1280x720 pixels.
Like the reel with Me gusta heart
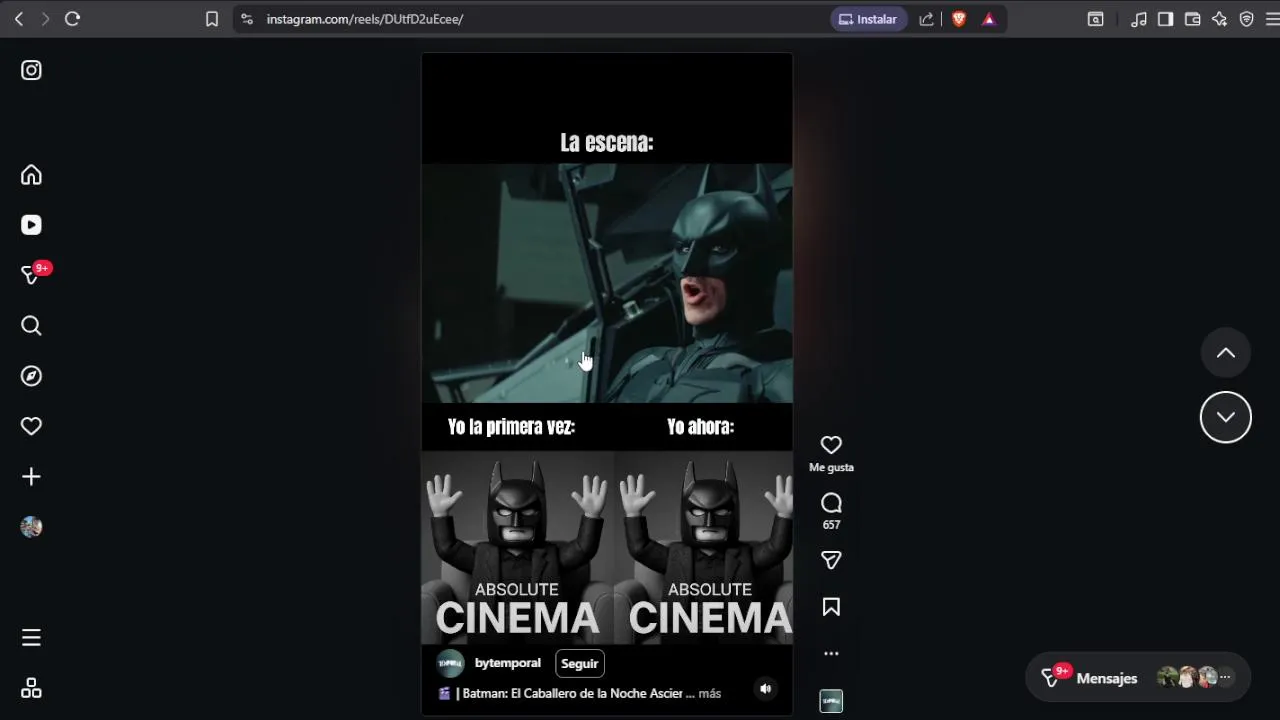[831, 445]
